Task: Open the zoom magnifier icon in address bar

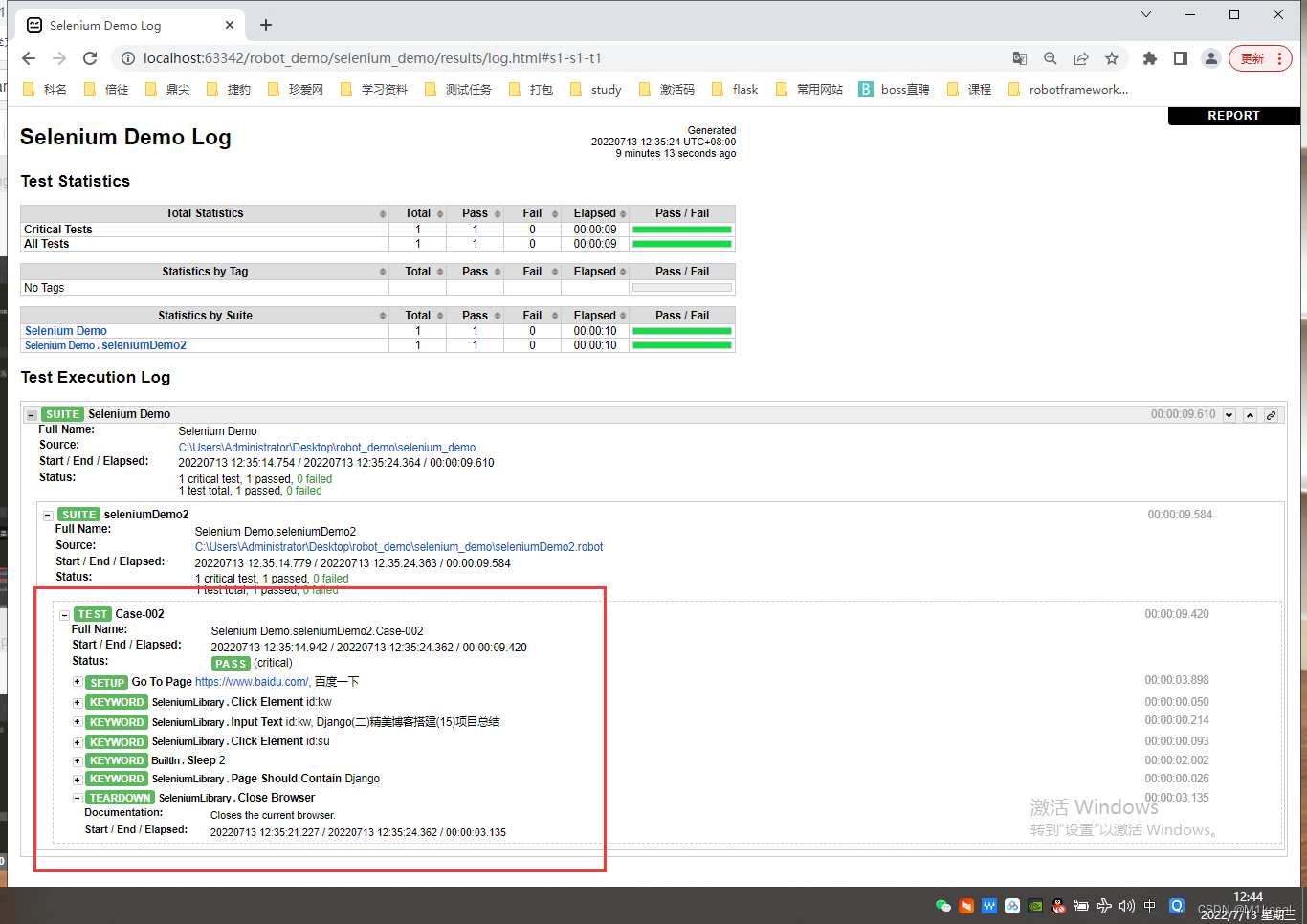Action: tap(1051, 58)
